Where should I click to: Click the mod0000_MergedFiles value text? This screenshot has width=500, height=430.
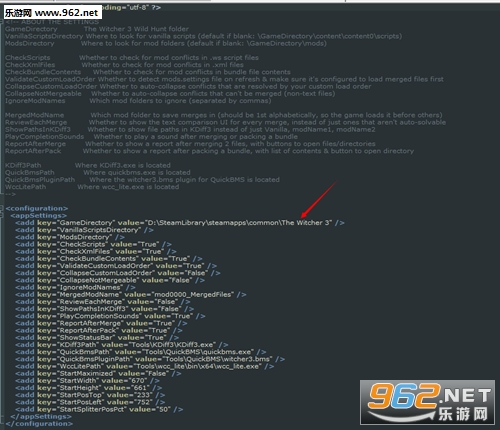pyautogui.click(x=193, y=295)
